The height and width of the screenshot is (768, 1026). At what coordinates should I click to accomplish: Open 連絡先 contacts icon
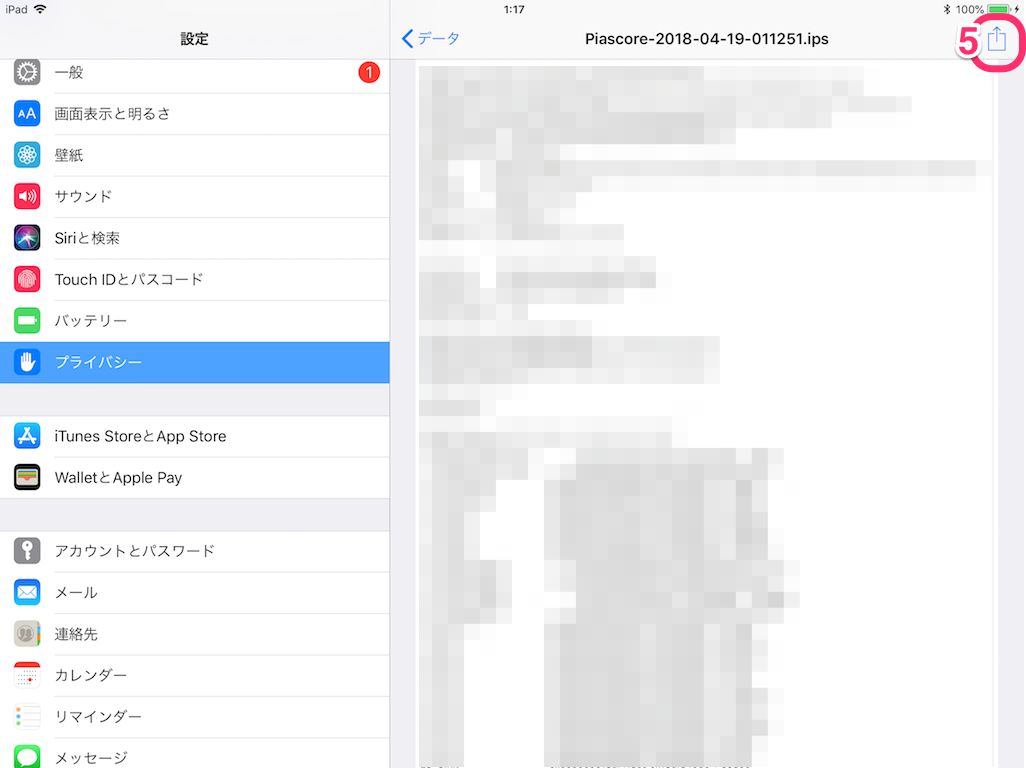(27, 634)
